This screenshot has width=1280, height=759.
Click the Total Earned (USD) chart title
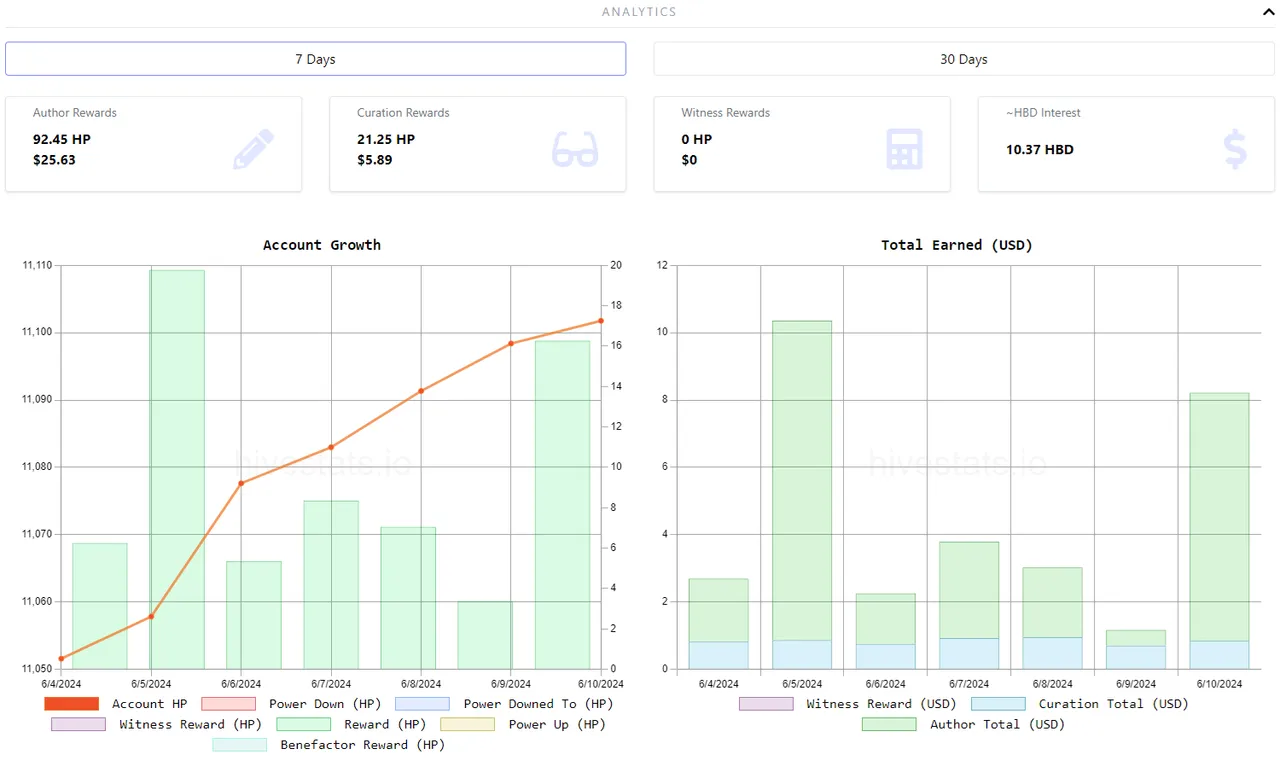click(x=957, y=245)
